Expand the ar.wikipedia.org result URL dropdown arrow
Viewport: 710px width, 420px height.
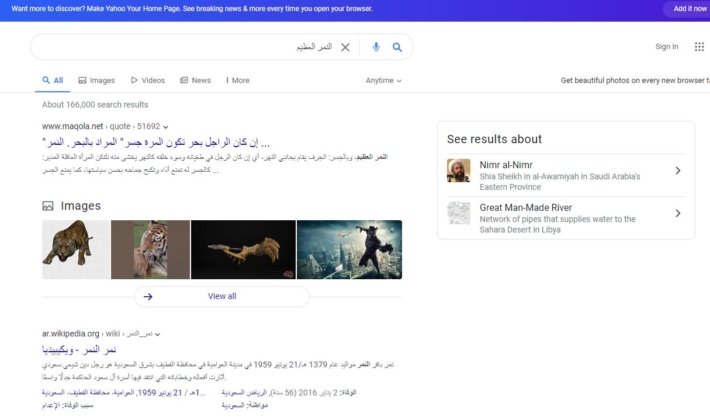pyautogui.click(x=158, y=334)
